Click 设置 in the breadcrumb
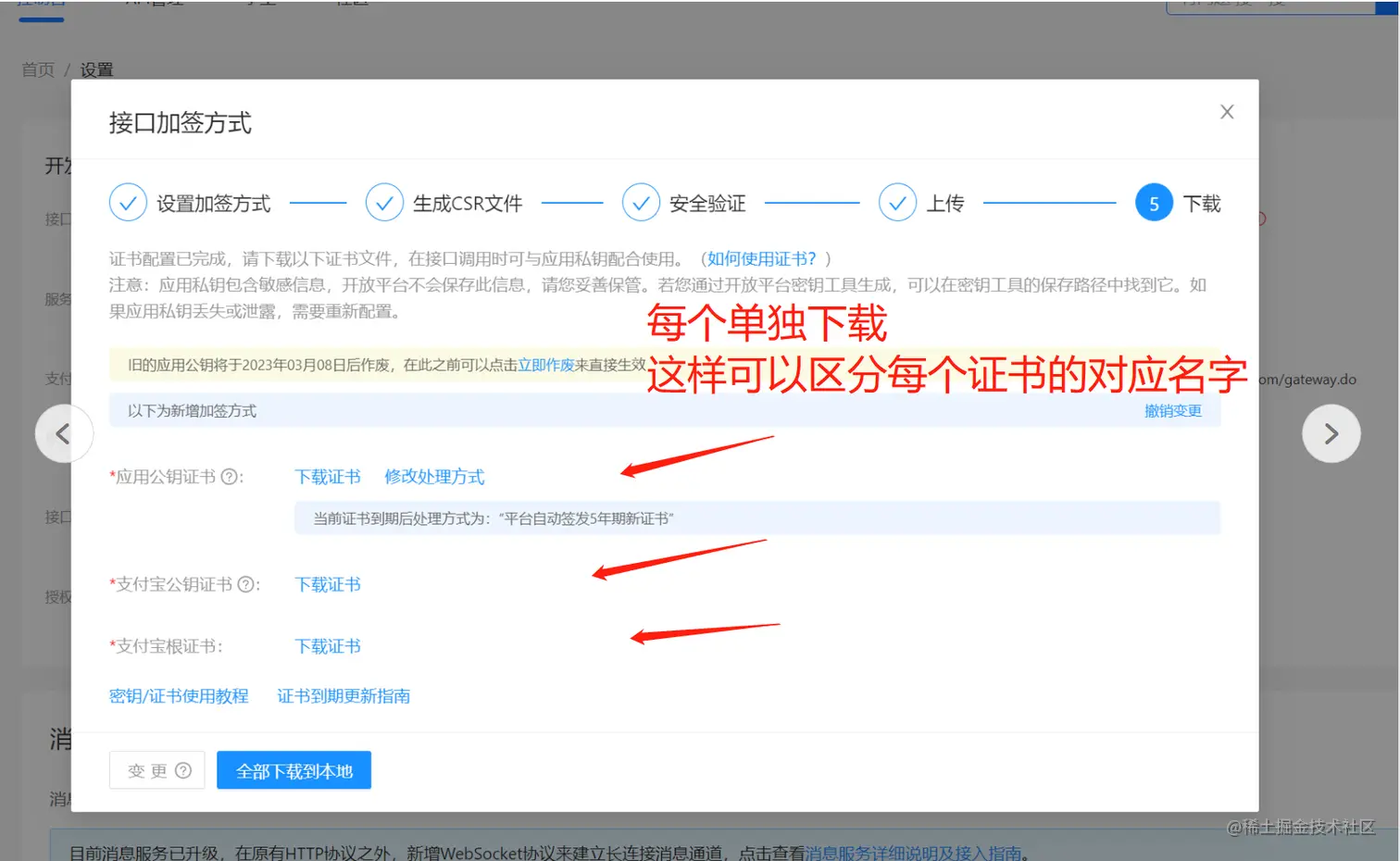1400x861 pixels. (x=96, y=70)
